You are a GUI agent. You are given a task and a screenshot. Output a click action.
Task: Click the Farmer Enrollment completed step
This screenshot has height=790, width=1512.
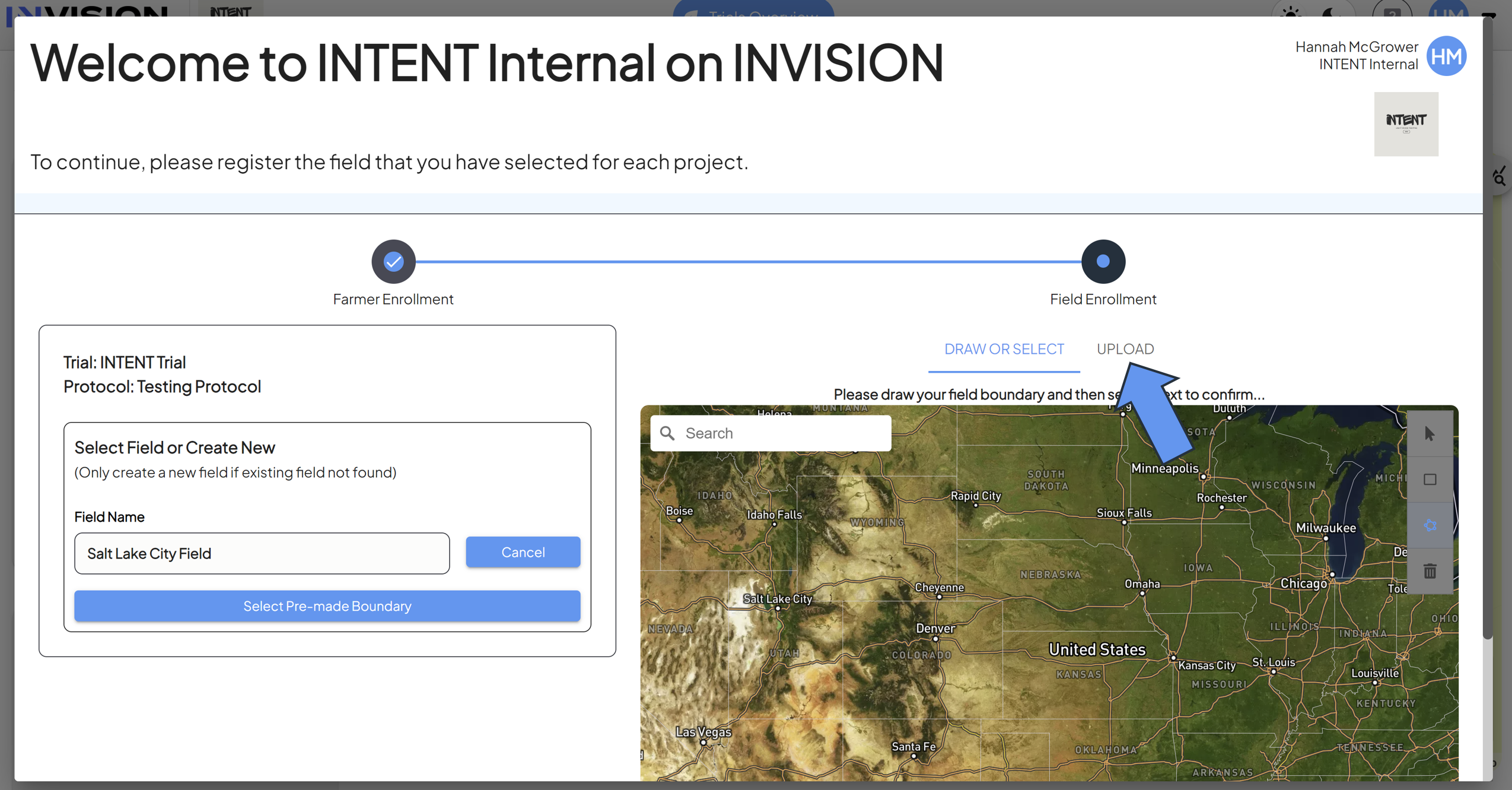tap(393, 261)
